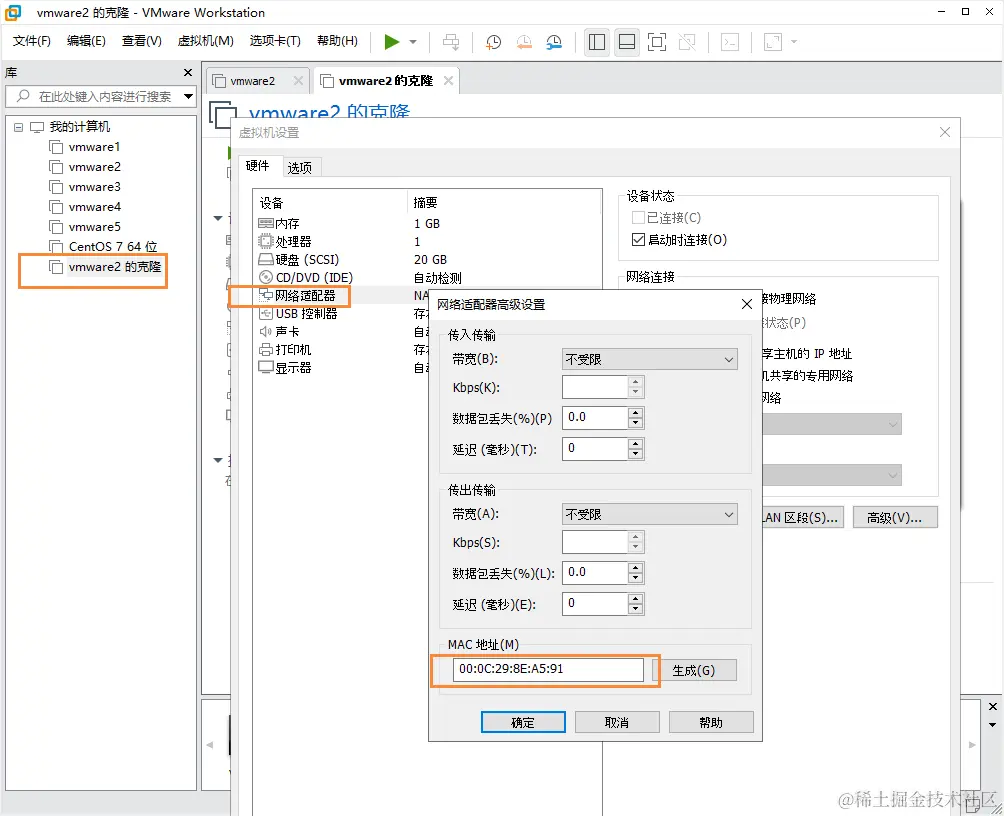Confirm with the 确定 button

523,722
